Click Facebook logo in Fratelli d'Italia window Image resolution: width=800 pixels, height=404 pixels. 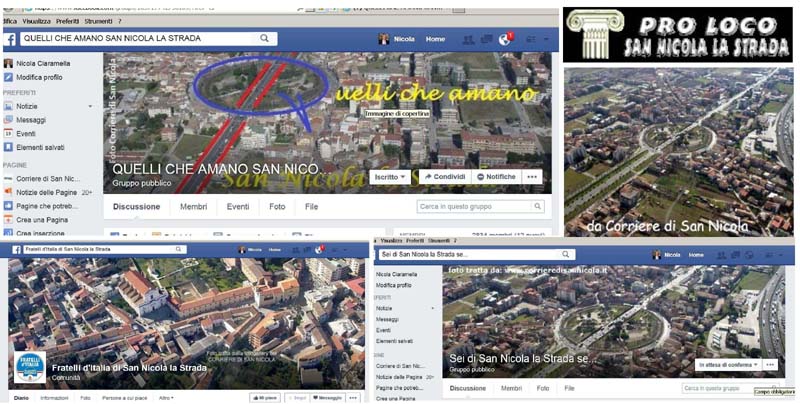tap(16, 250)
